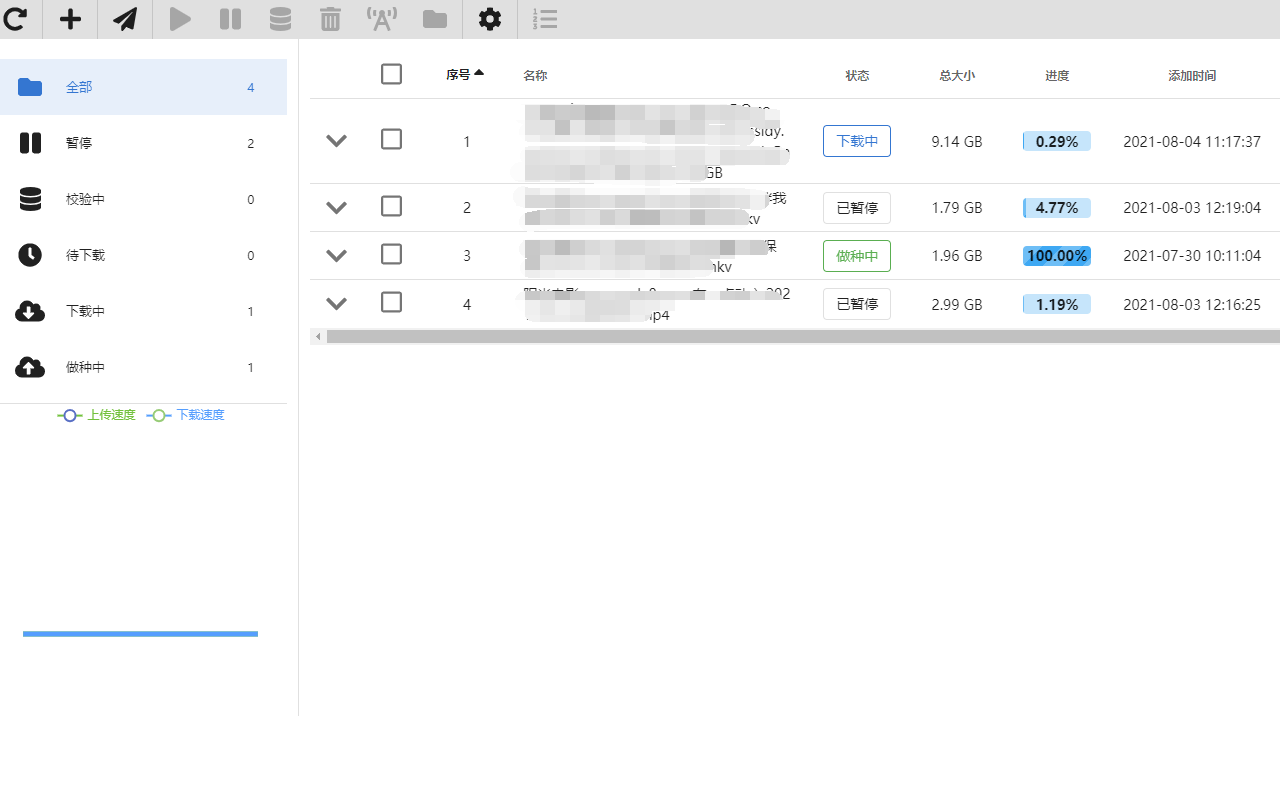Viewport: 1280px width, 800px height.
Task: Click the 1.96 GB size cell
Action: (957, 256)
